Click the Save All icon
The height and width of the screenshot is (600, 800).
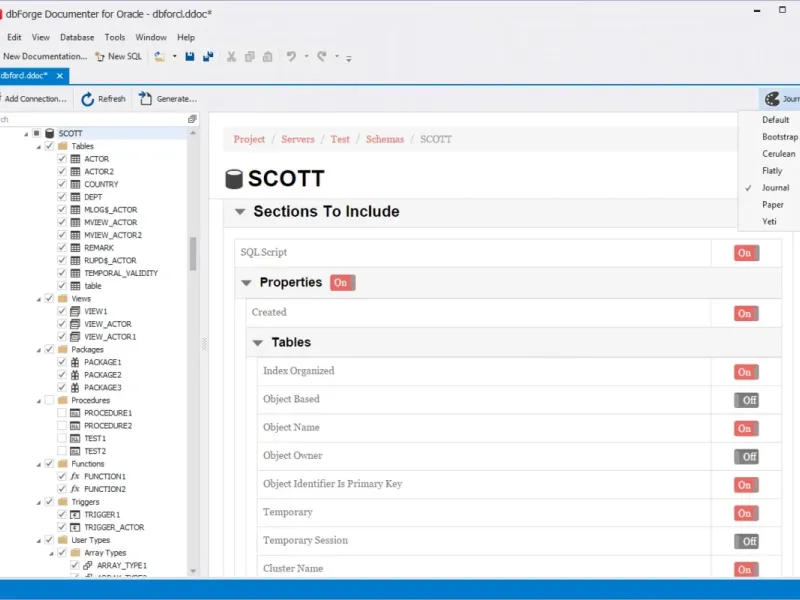tap(208, 57)
